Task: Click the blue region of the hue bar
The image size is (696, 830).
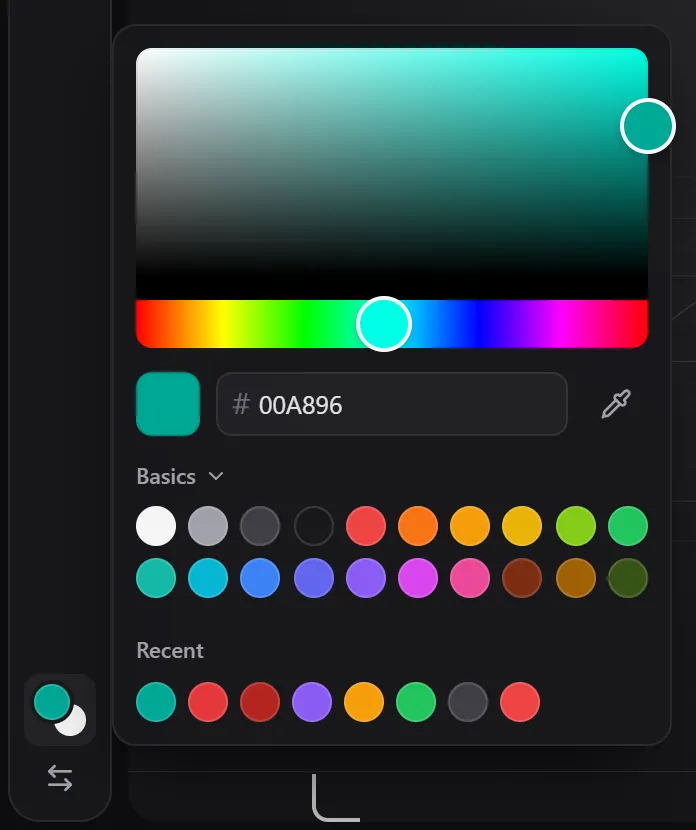Action: click(478, 324)
